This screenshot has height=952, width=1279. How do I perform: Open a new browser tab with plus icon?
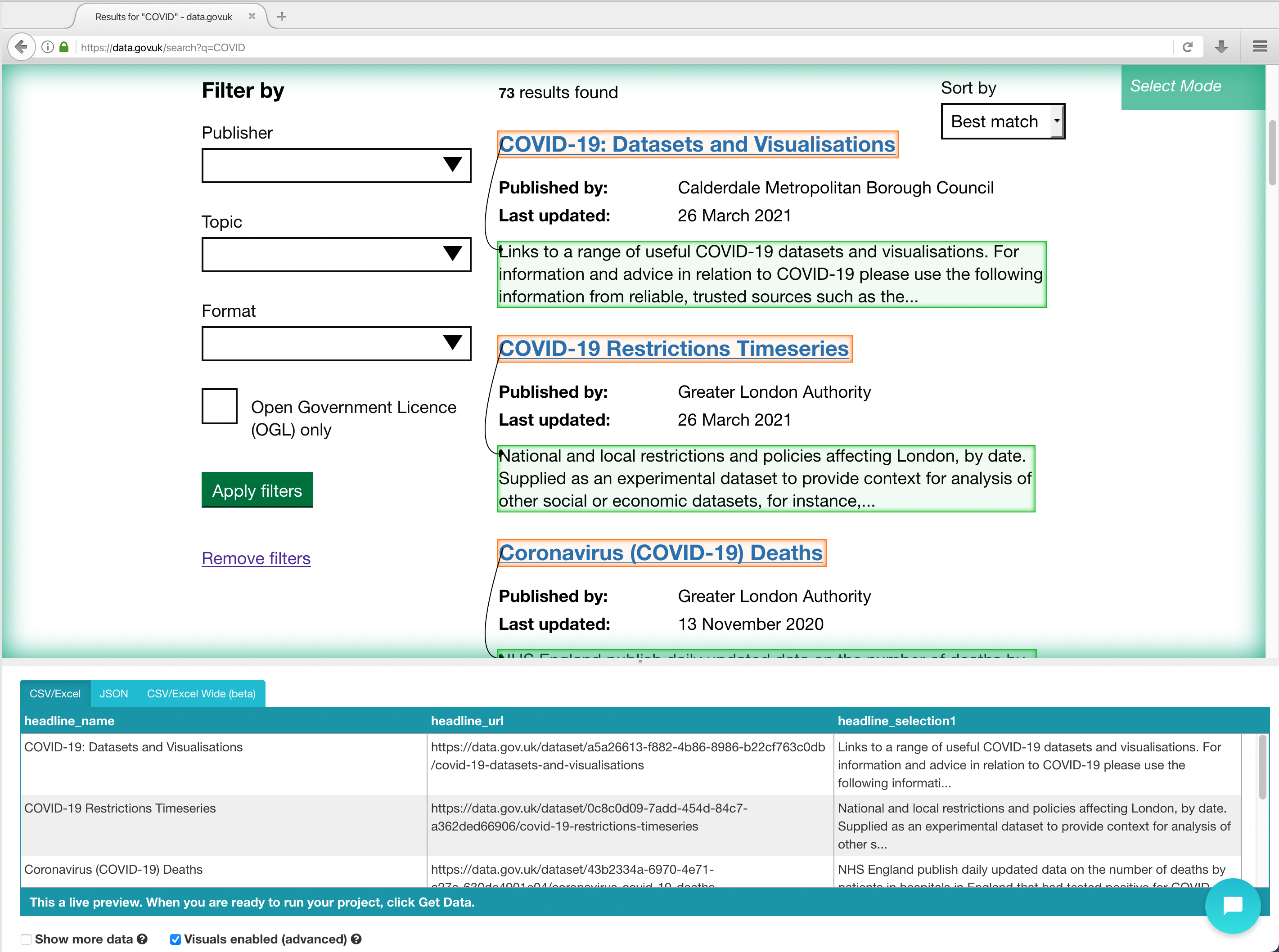click(282, 17)
